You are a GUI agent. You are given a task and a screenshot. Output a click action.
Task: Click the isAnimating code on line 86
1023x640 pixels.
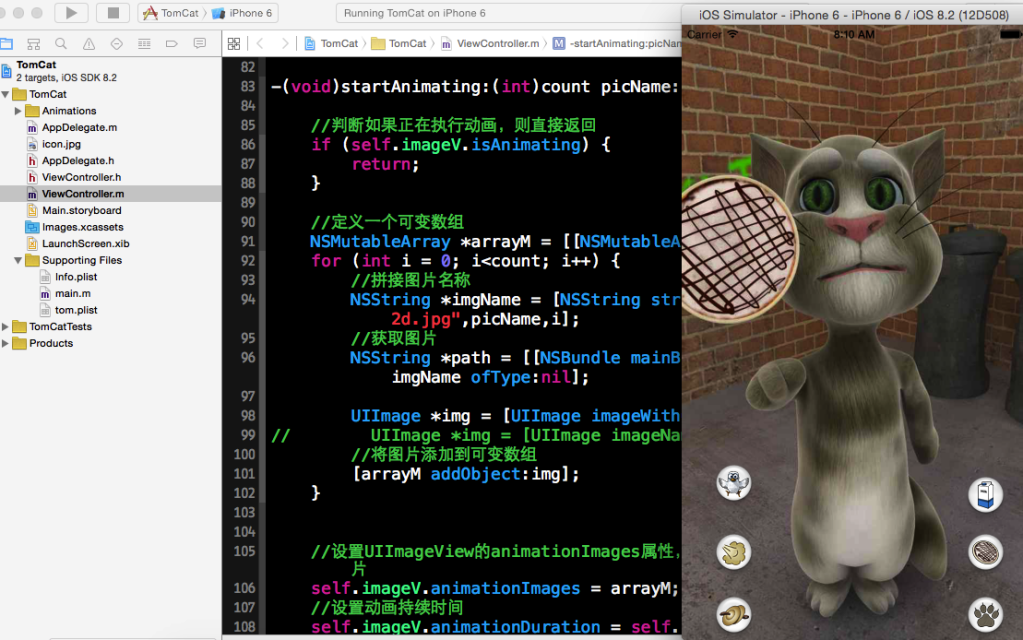pos(525,145)
